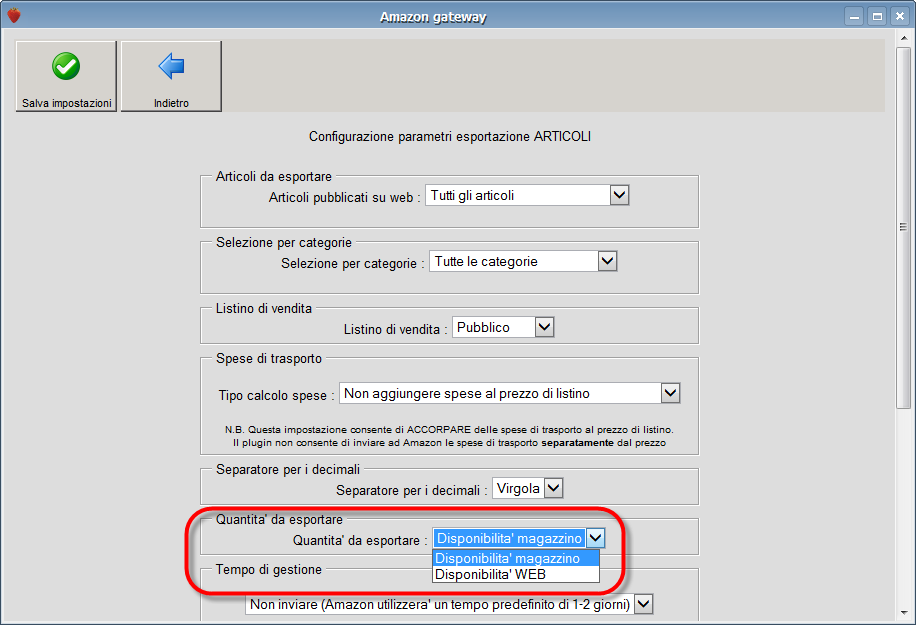
Task: Choose Disponibilita' WEB from the open list
Action: (x=516, y=574)
